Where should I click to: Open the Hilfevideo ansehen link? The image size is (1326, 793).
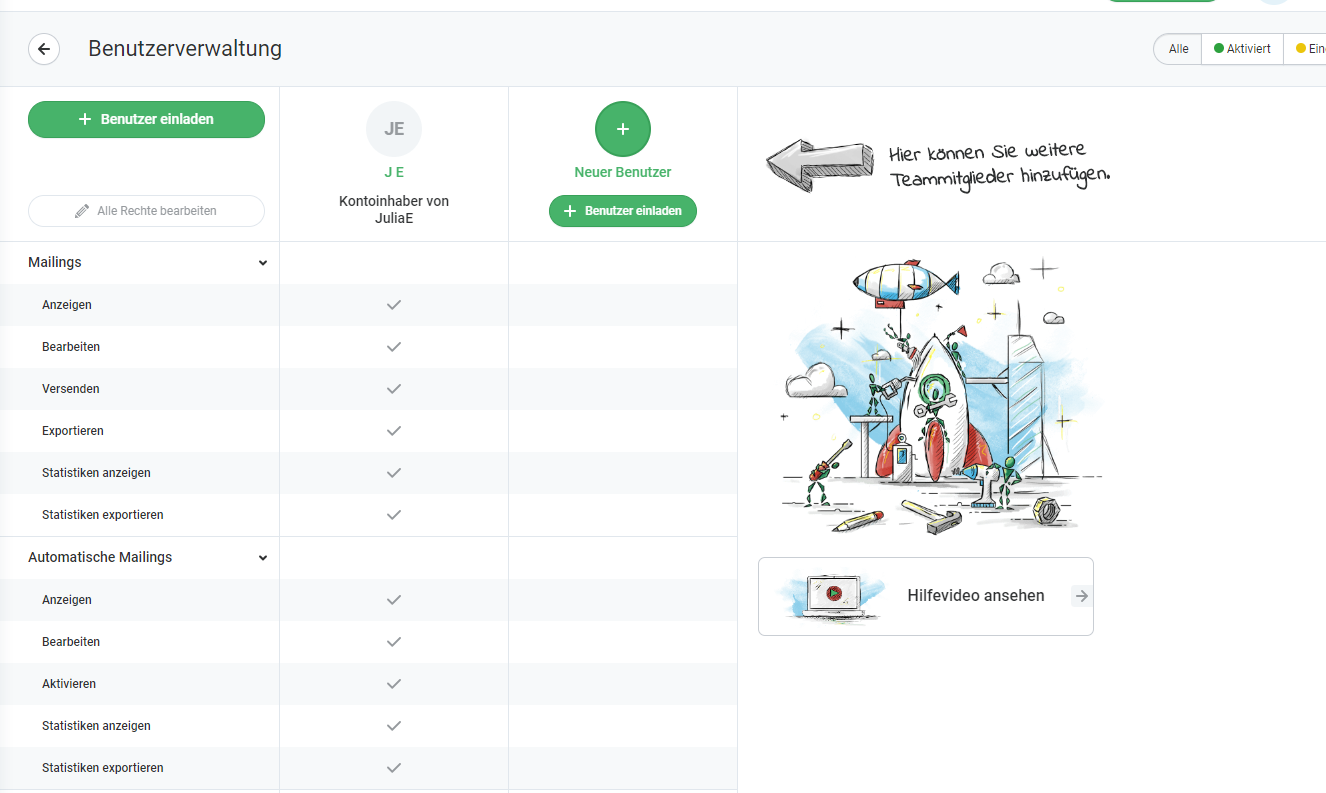[975, 596]
